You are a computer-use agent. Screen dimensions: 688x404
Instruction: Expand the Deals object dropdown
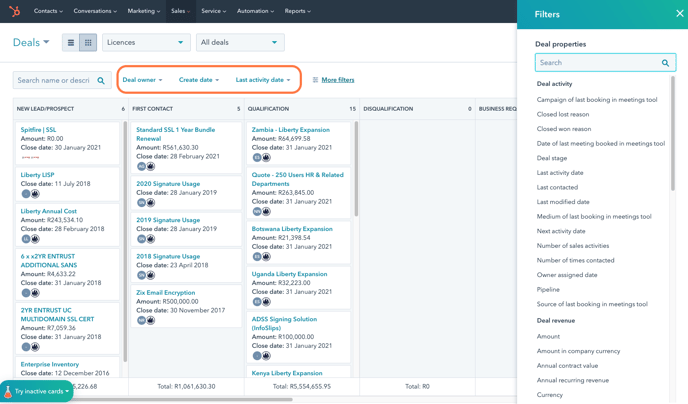click(31, 43)
